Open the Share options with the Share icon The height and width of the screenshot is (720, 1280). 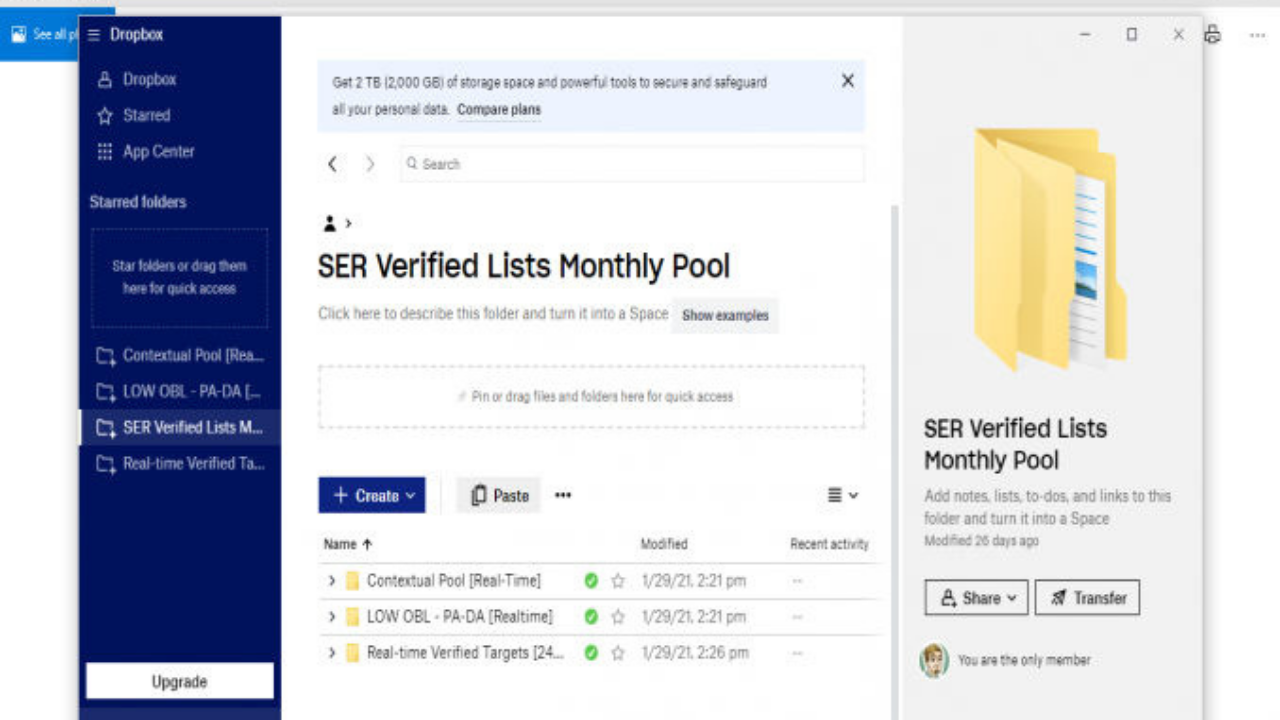[x=947, y=597]
